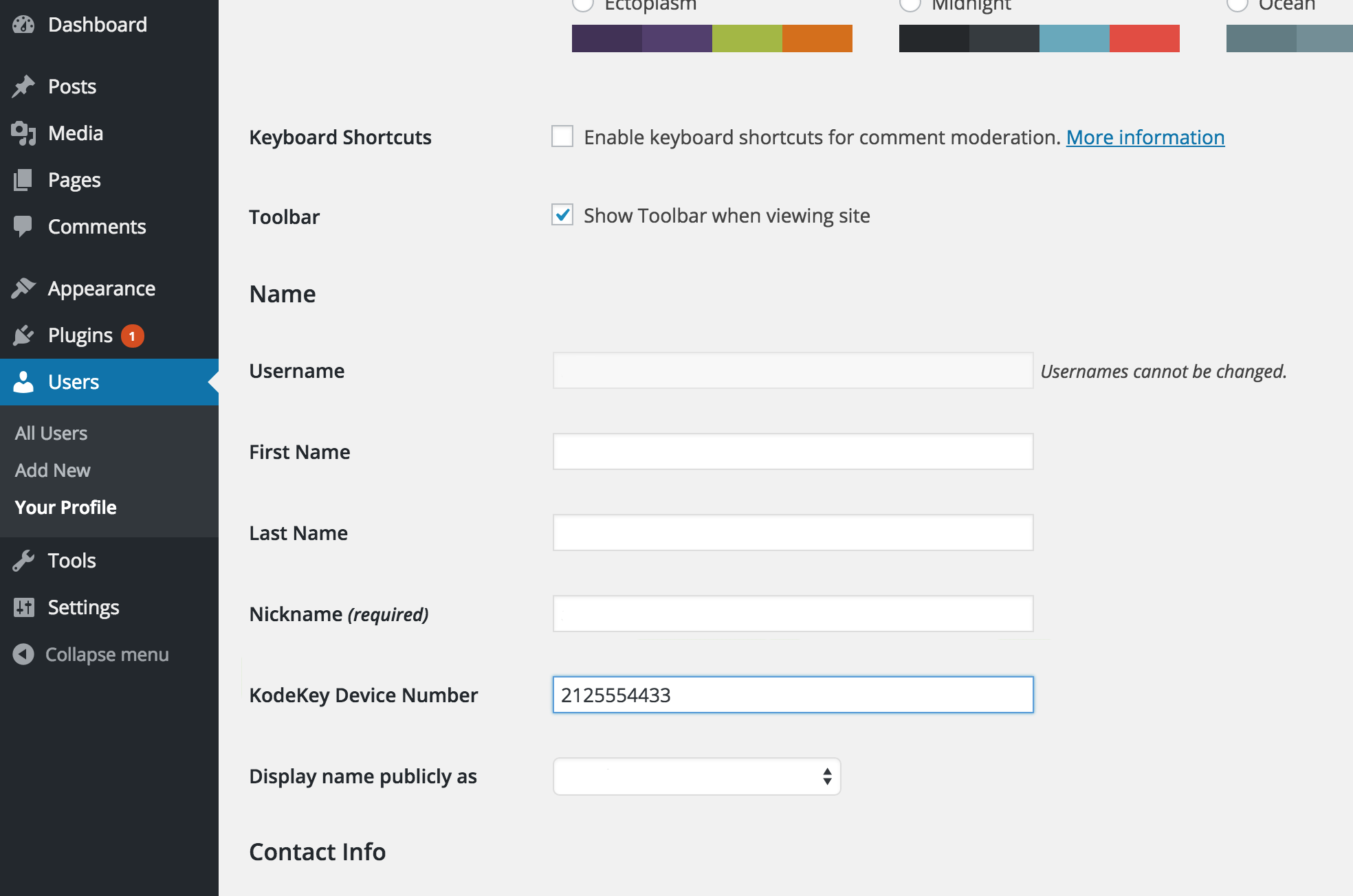
Task: Click the Comments speech bubble icon
Action: pyautogui.click(x=23, y=227)
